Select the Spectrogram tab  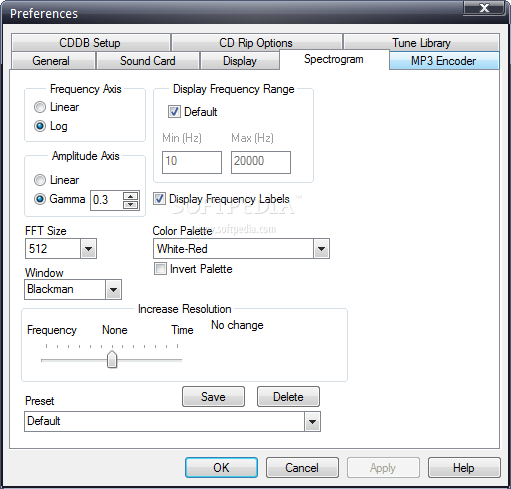[x=334, y=59]
